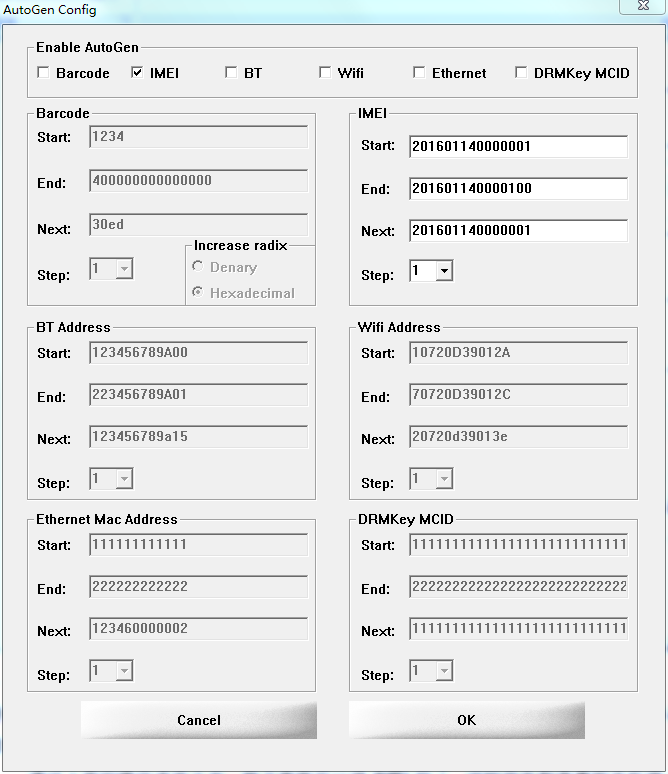Click the Ethernet Mac Next field

pyautogui.click(x=198, y=629)
